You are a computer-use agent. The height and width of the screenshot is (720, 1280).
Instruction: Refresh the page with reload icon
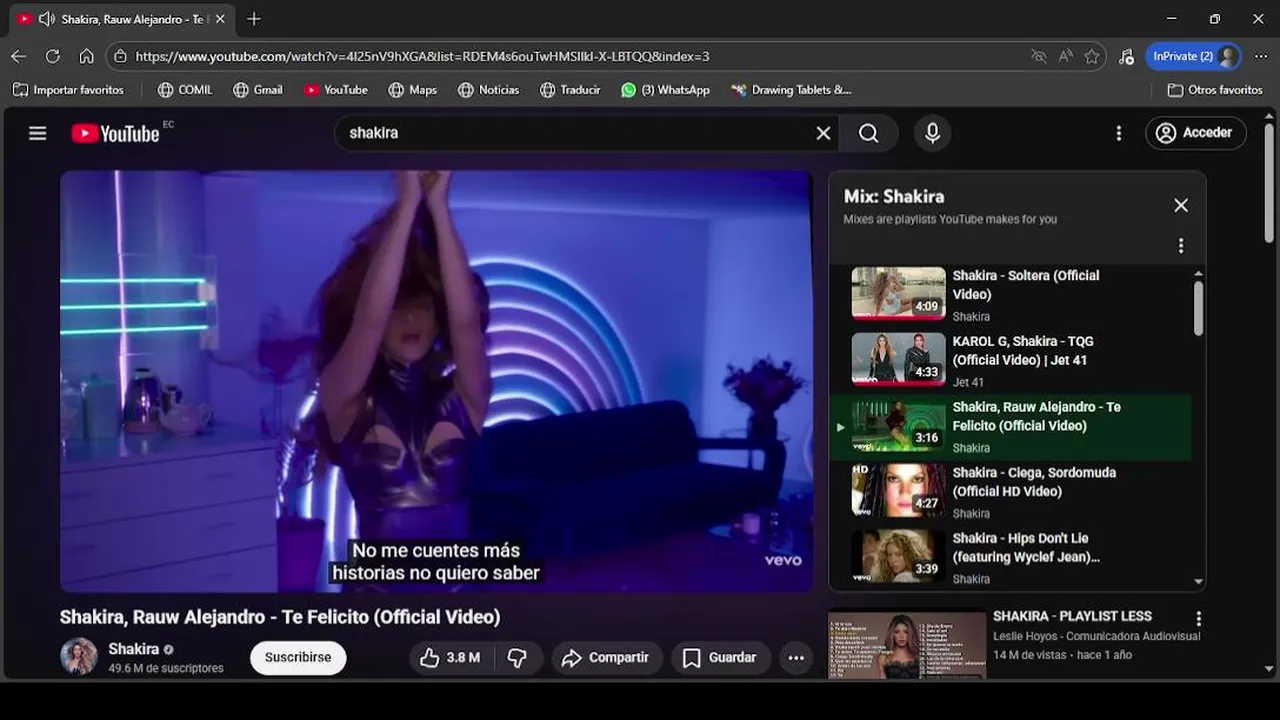[53, 56]
